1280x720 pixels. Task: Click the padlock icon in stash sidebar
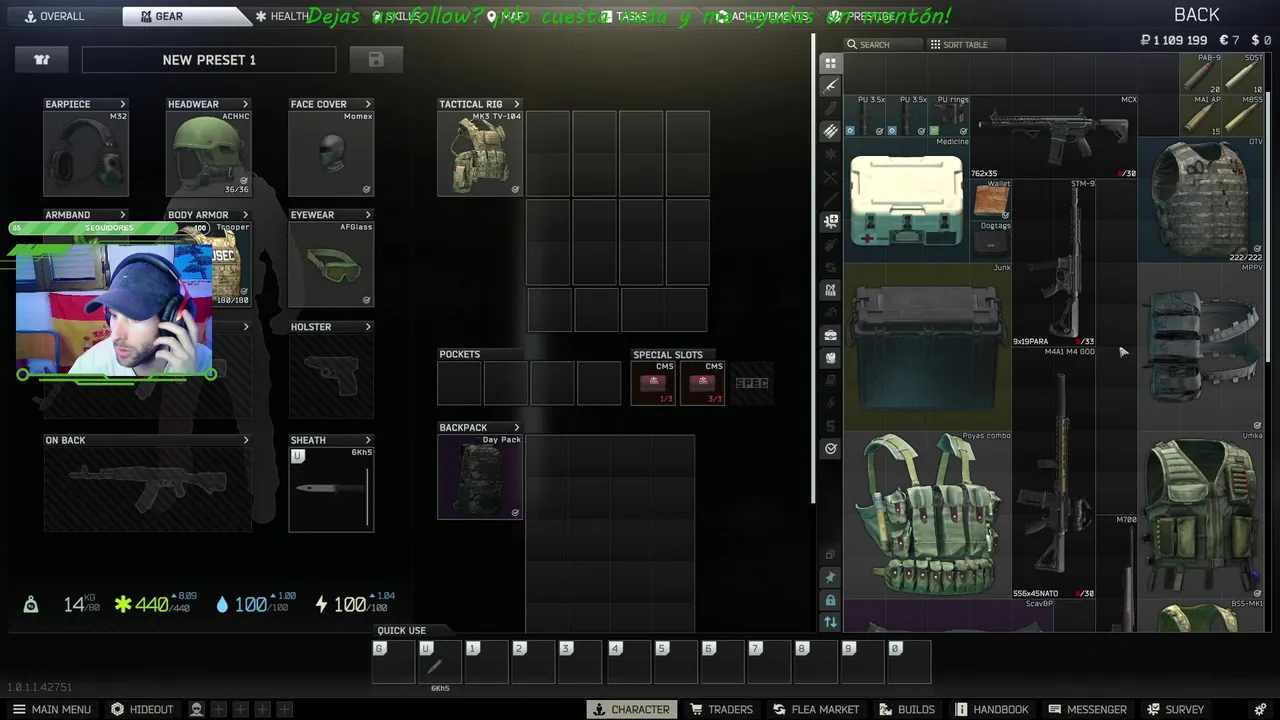click(830, 600)
